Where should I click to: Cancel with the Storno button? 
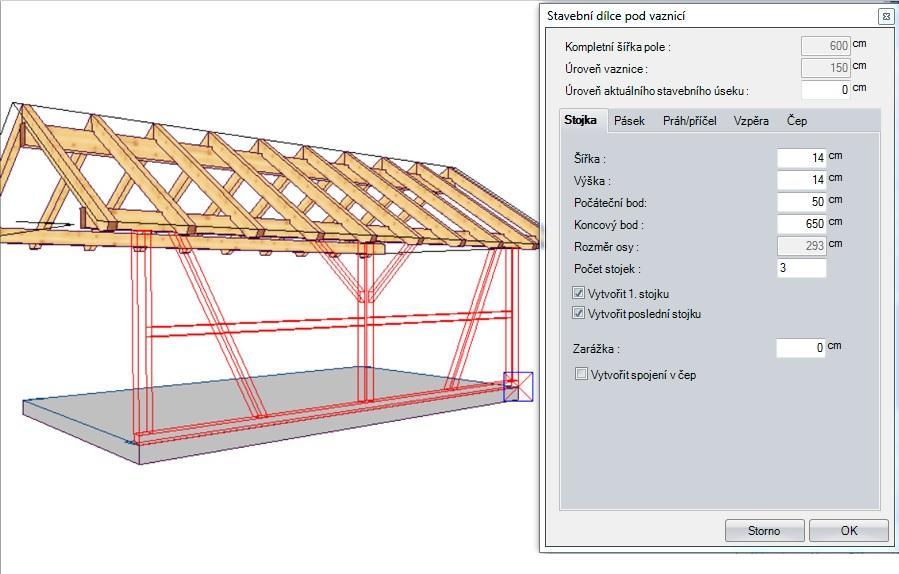[763, 530]
